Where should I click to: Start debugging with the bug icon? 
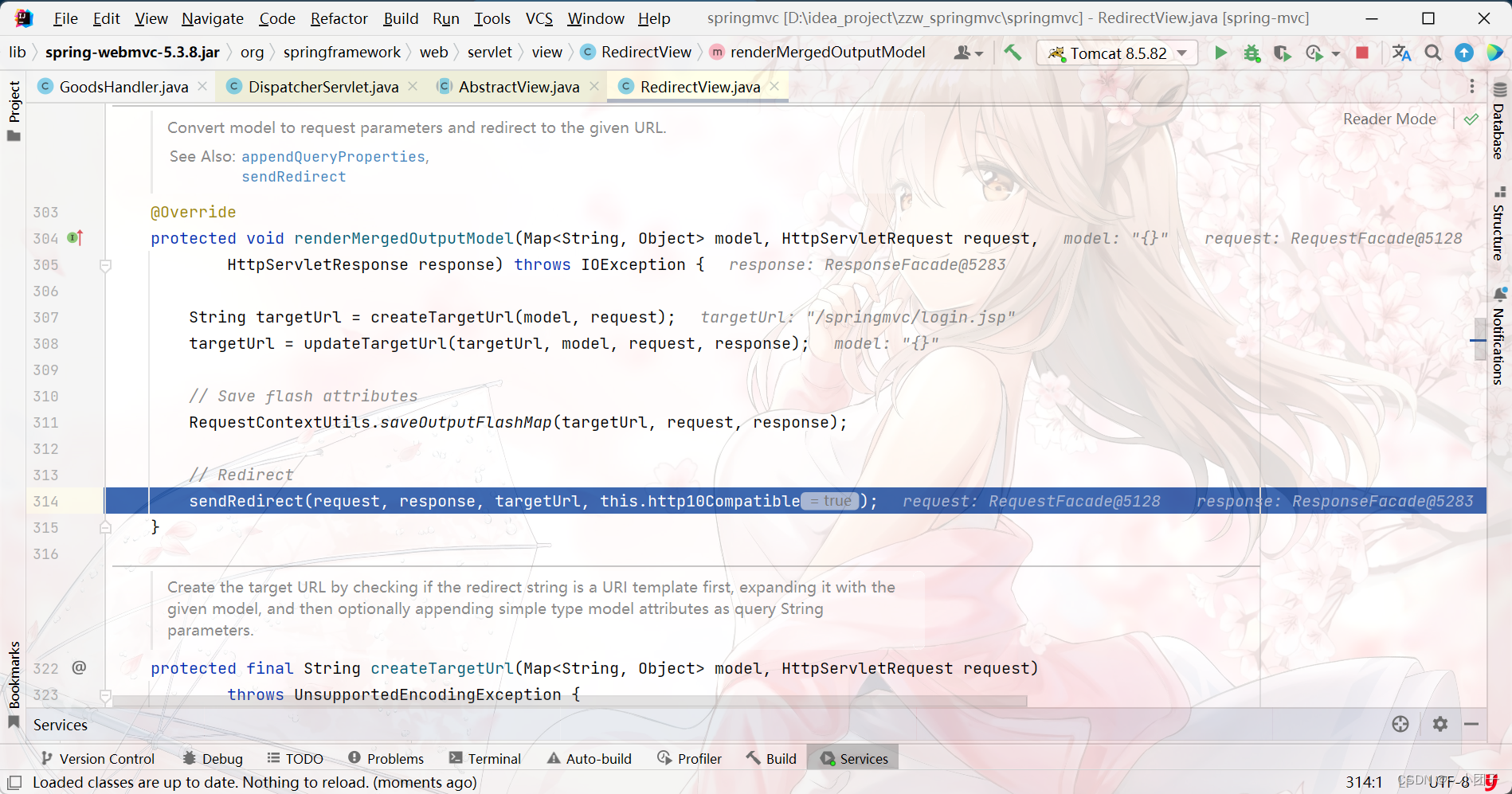tap(1252, 53)
